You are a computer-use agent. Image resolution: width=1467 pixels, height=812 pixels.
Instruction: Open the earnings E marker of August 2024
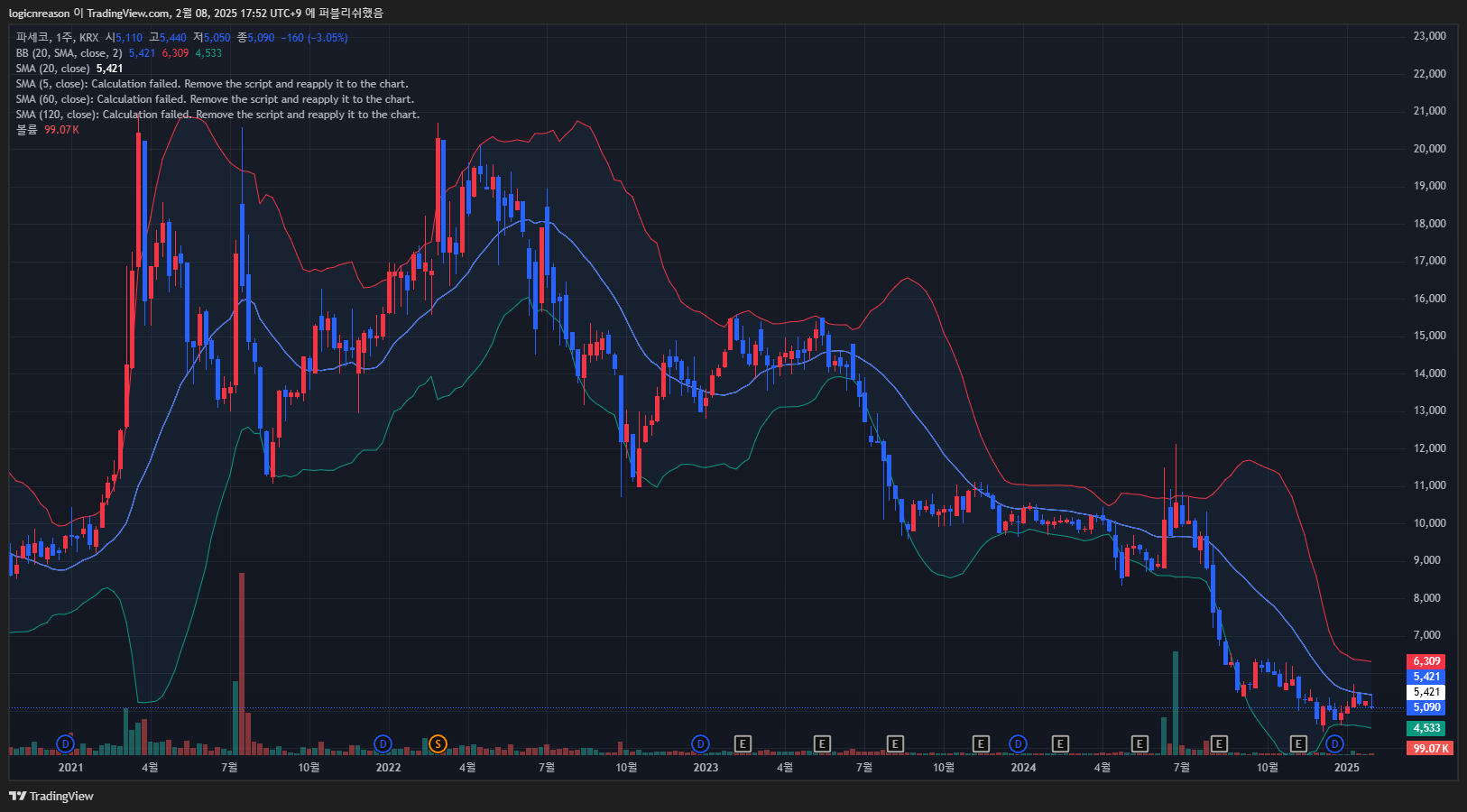click(x=1219, y=743)
